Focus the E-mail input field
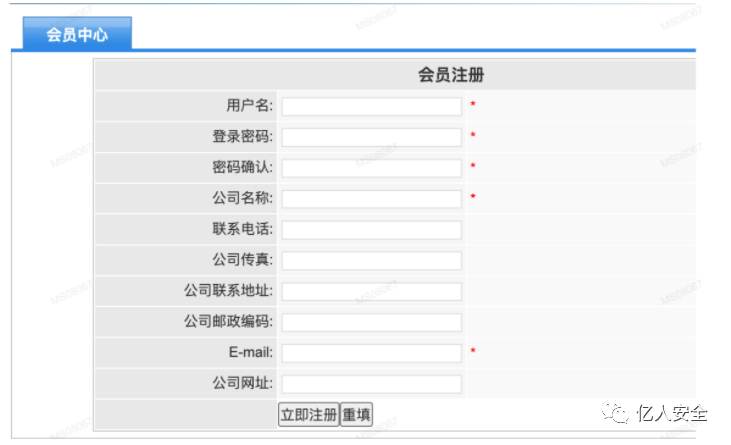The image size is (731, 445). 371,353
